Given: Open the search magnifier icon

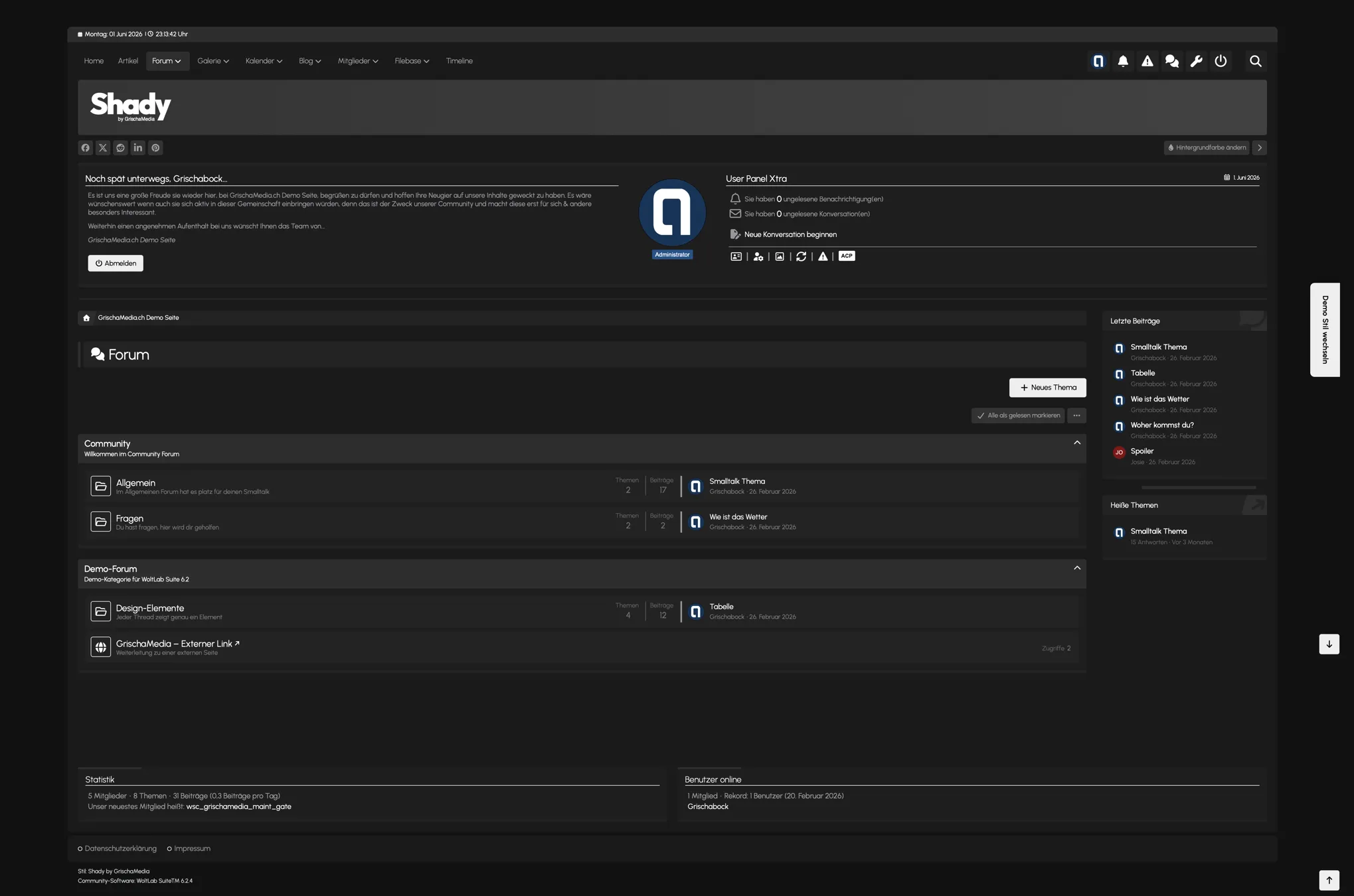Looking at the screenshot, I should 1256,61.
